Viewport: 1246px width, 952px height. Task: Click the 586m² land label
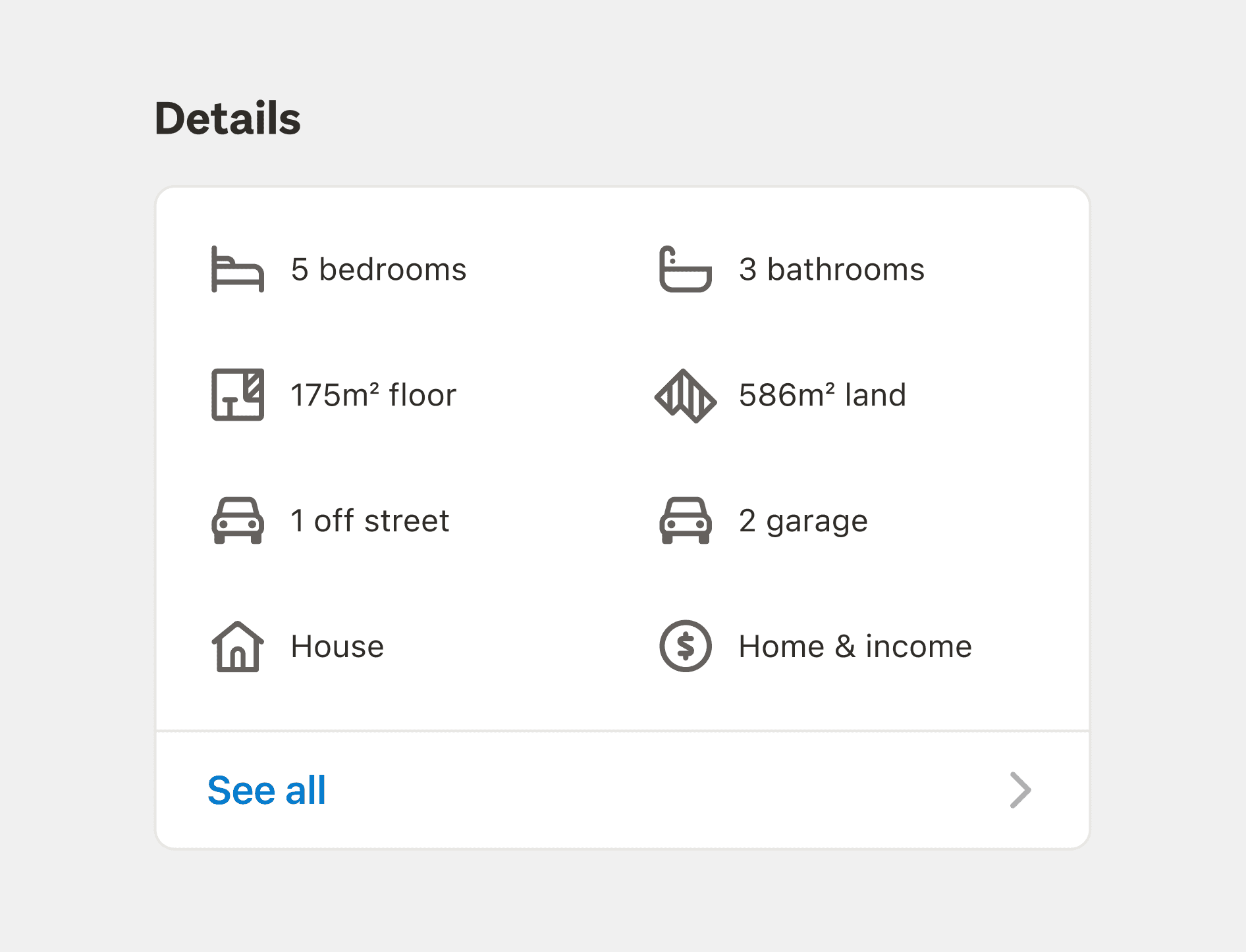823,395
